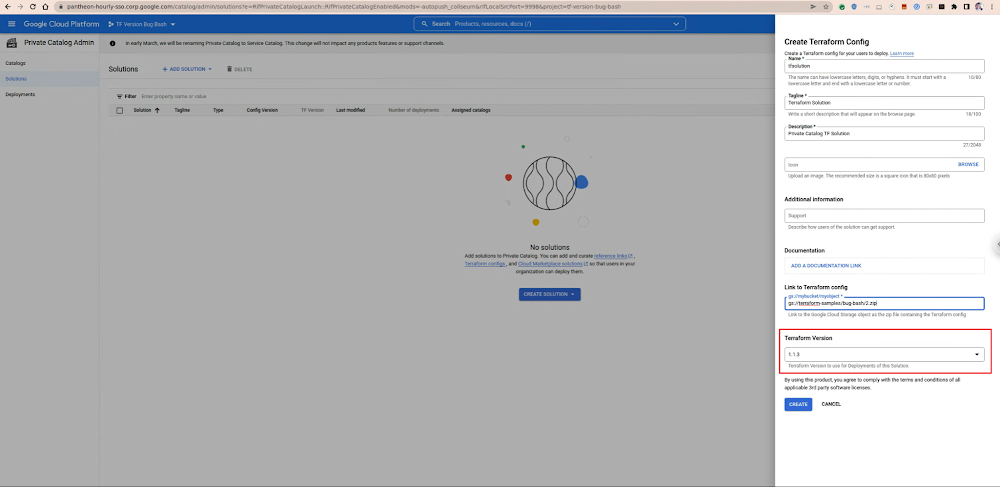1000x487 pixels.
Task: Click the browser reload icon
Action: click(x=33, y=6)
